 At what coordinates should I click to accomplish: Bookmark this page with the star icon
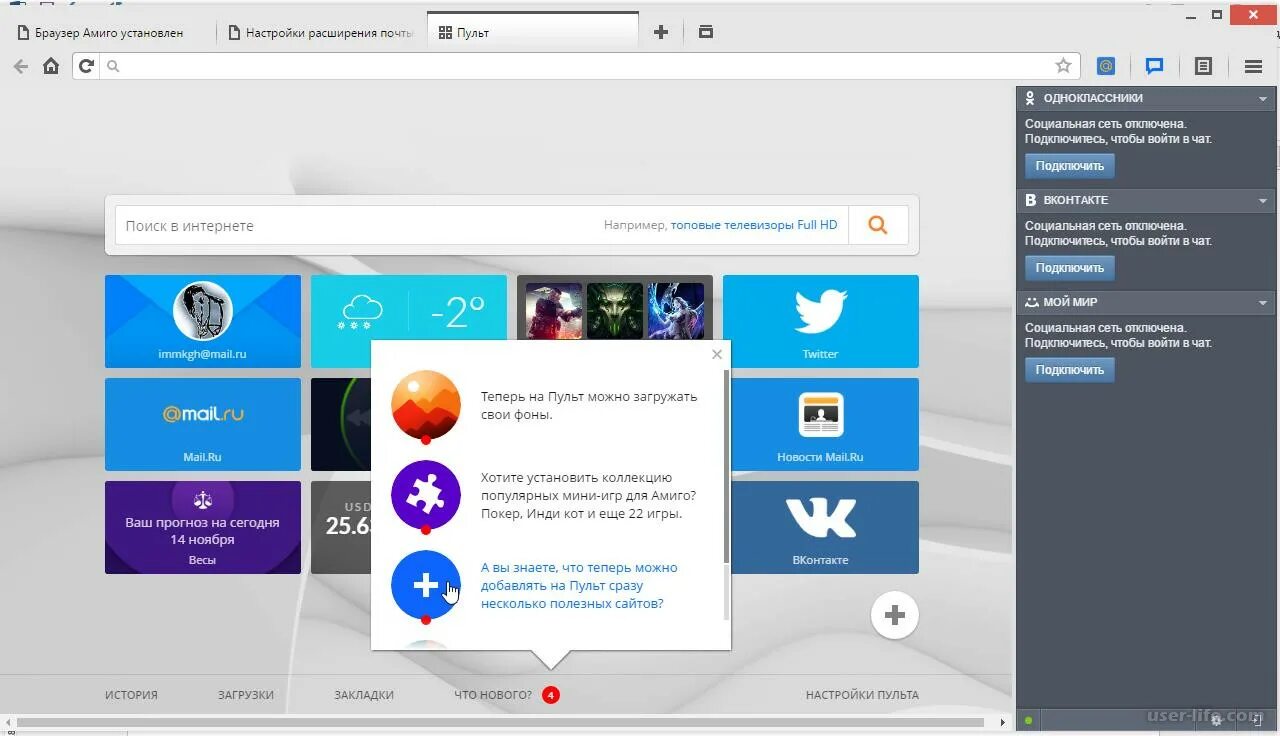point(1063,66)
